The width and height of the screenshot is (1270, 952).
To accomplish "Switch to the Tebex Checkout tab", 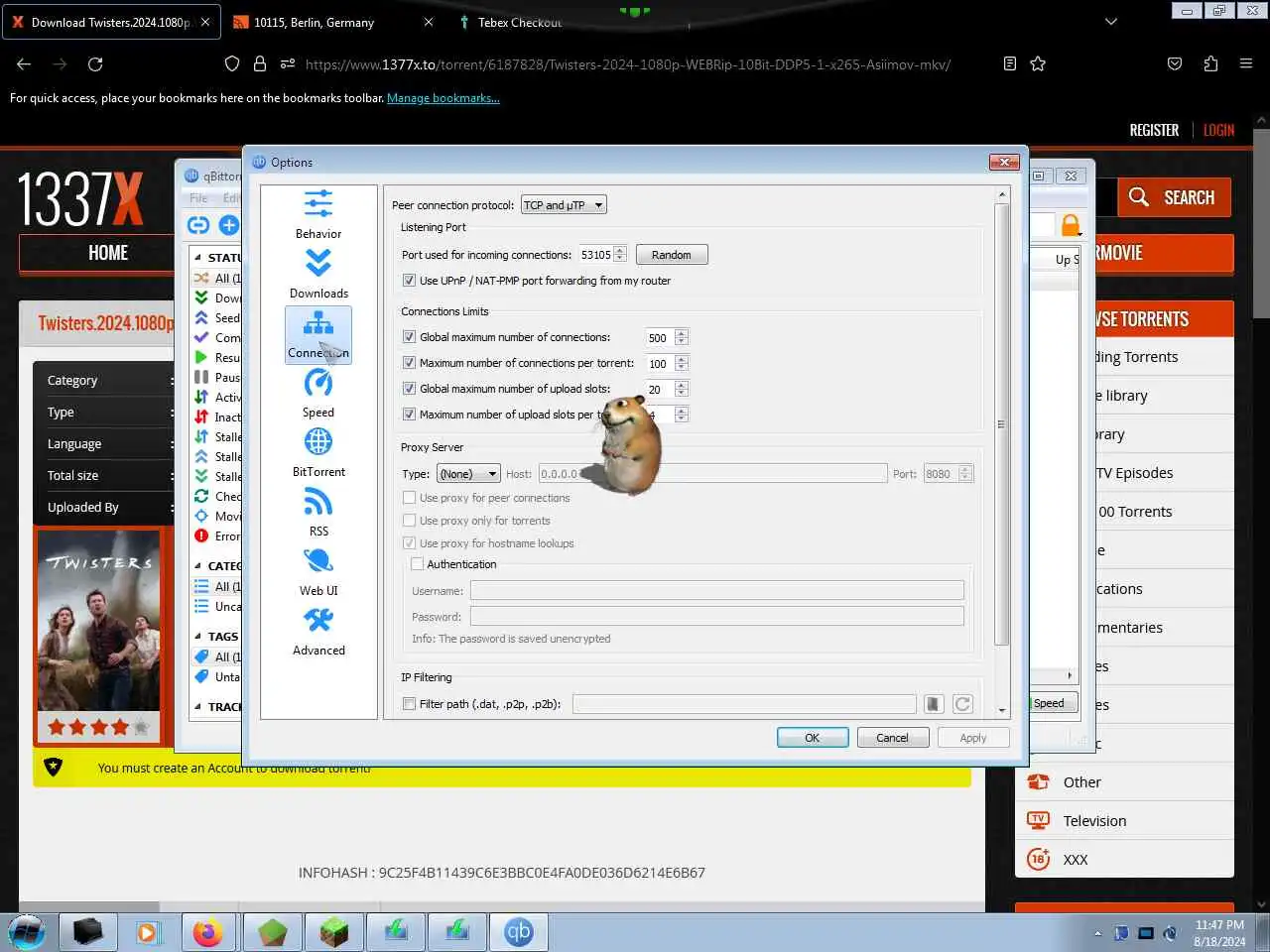I will click(x=521, y=22).
